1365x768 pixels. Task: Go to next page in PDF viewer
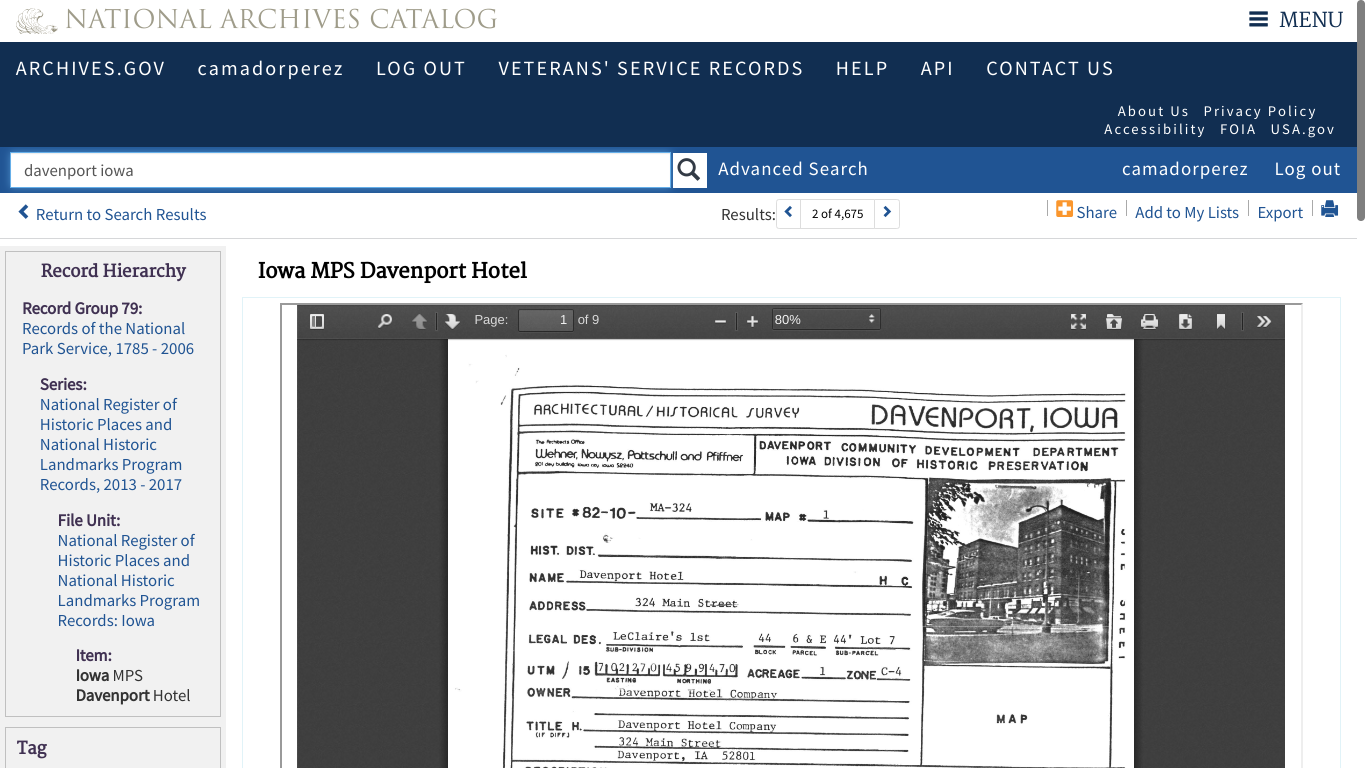click(x=452, y=321)
